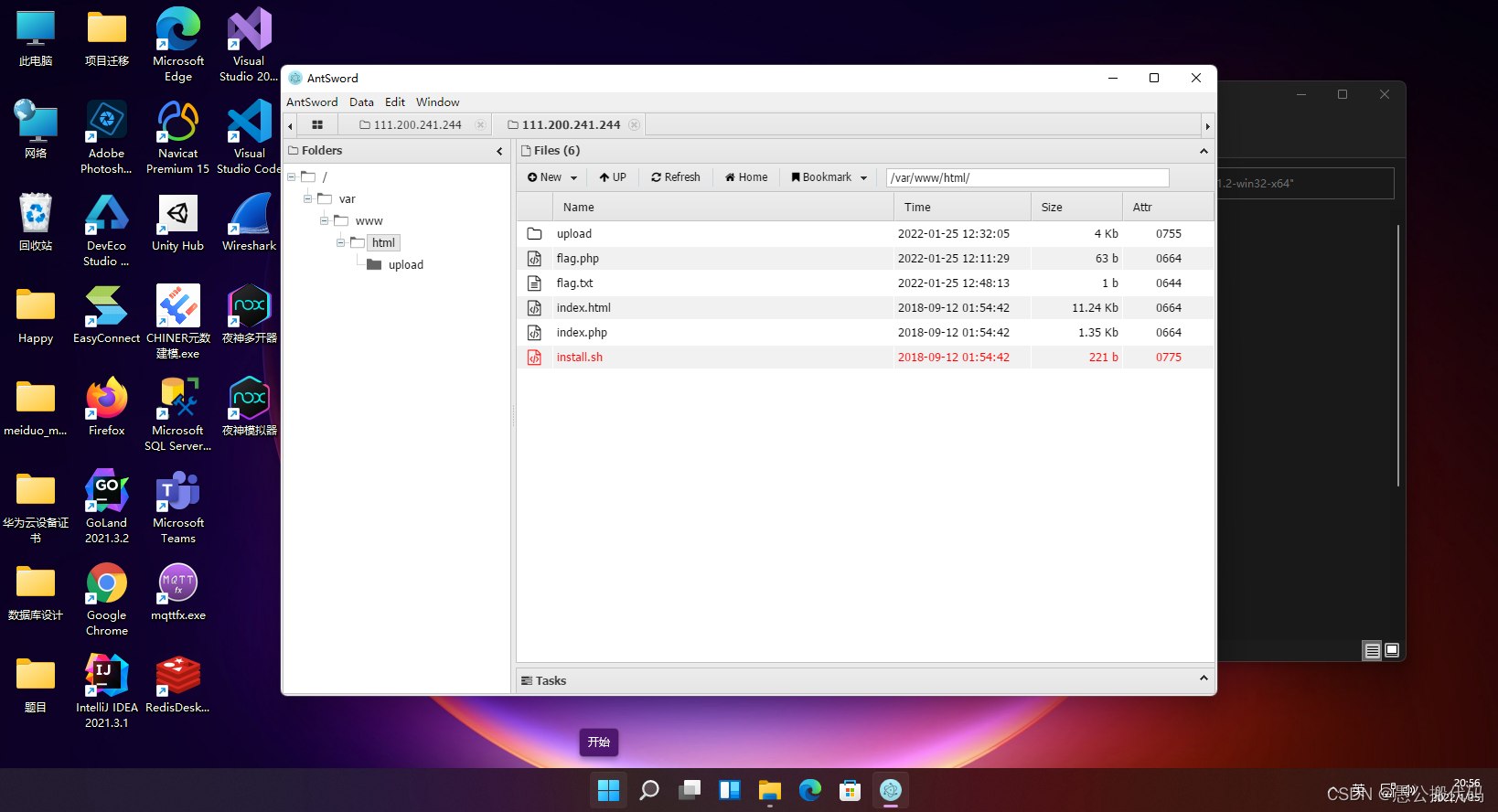The width and height of the screenshot is (1498, 812).
Task: Open Navicat Premium 15 shortcut
Action: tap(177, 137)
